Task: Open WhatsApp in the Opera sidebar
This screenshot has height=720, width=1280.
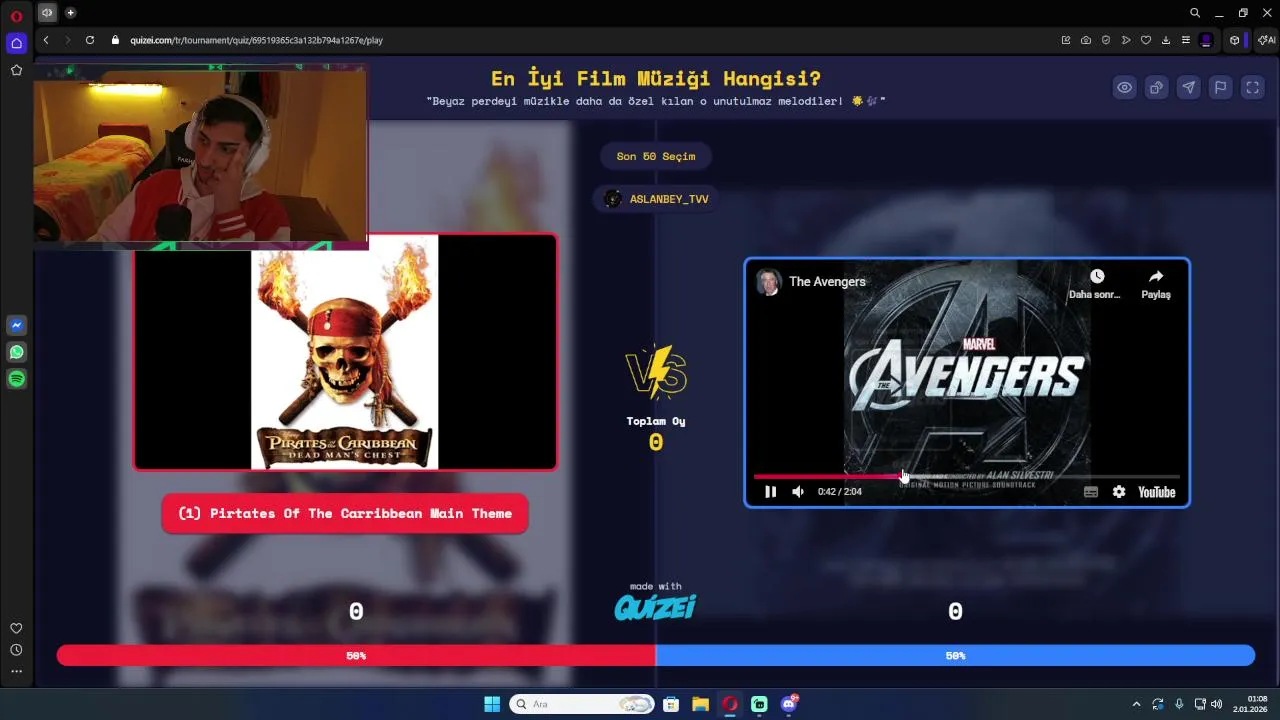Action: 16,352
